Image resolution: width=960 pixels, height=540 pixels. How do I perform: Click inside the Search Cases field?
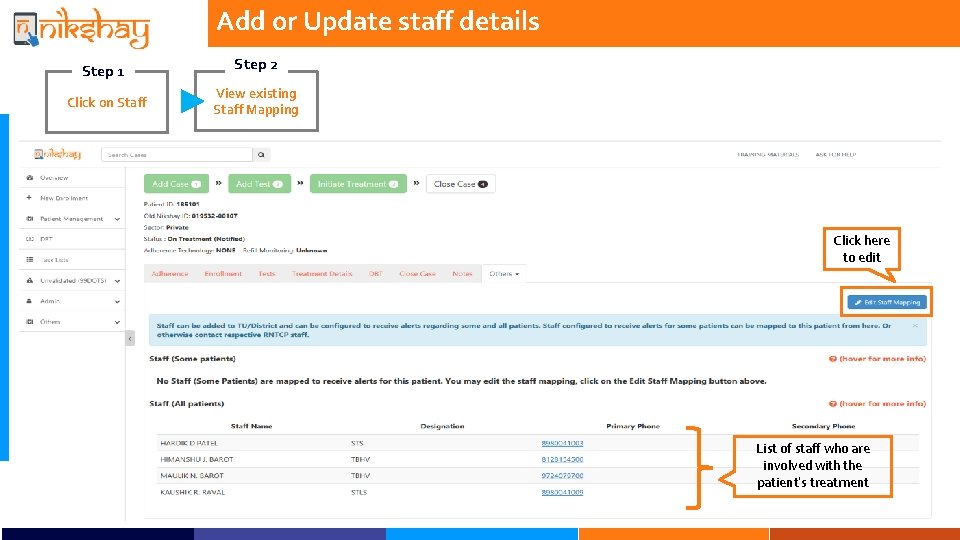point(177,155)
